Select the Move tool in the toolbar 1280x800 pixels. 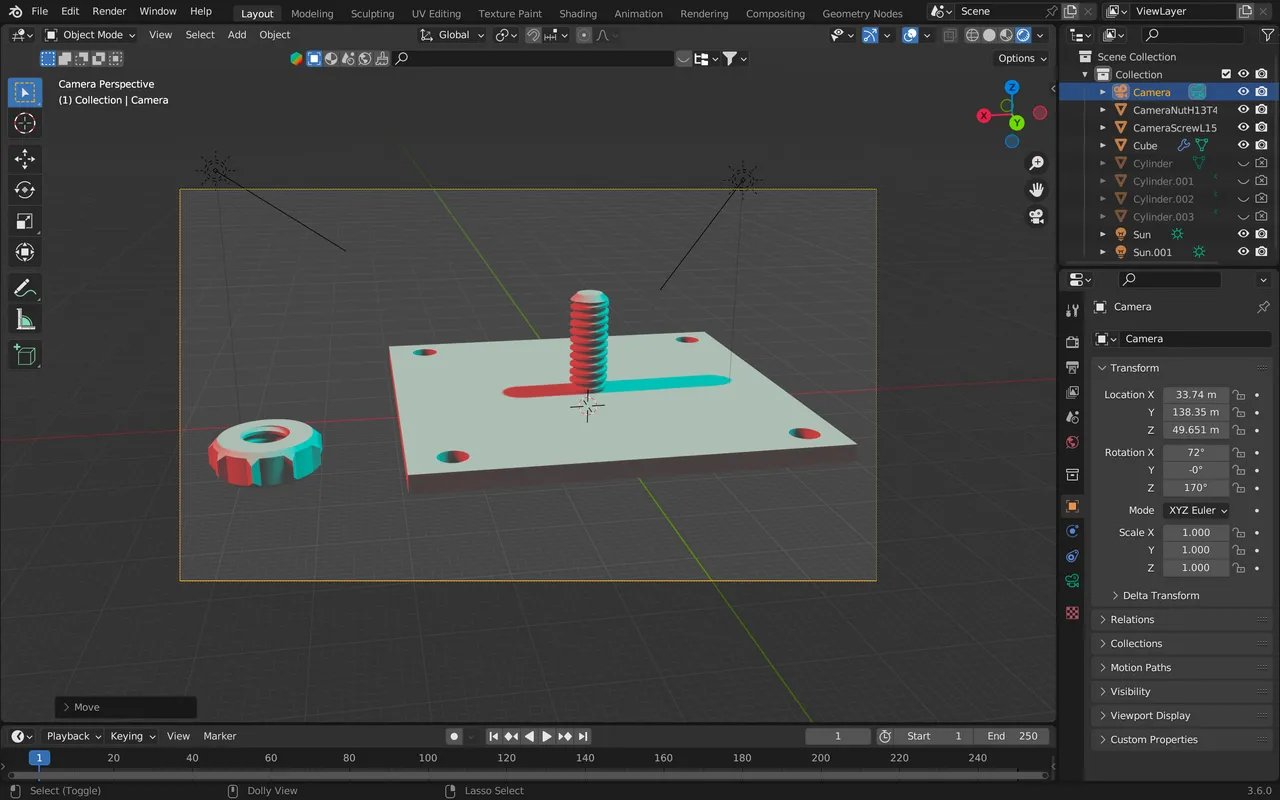click(x=24, y=158)
